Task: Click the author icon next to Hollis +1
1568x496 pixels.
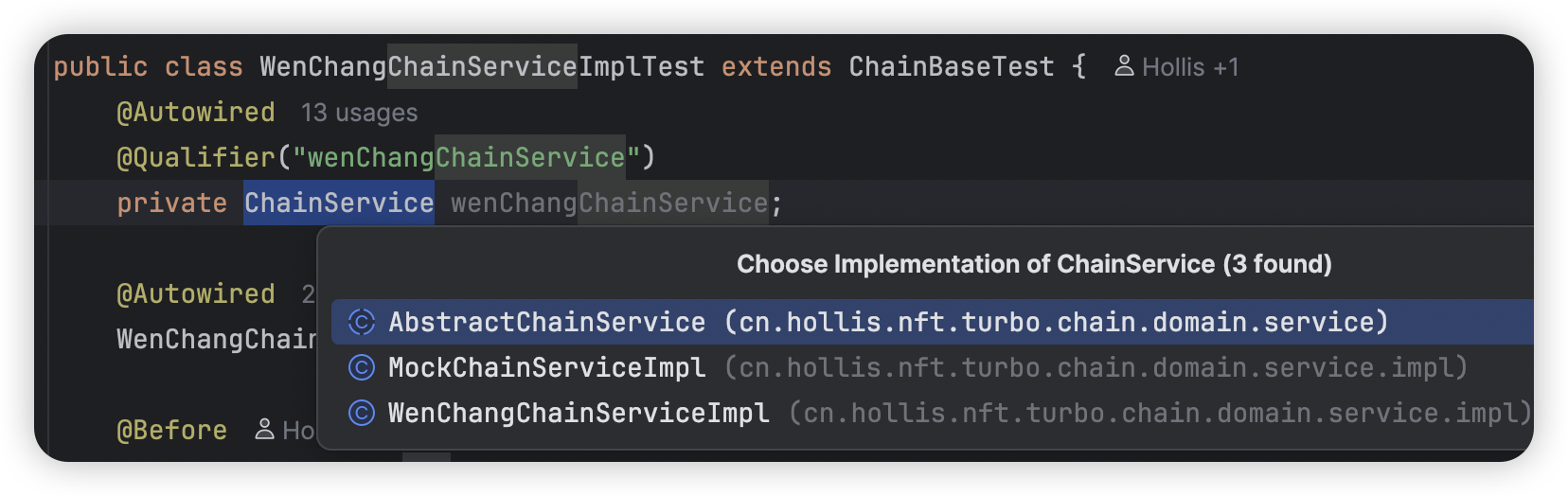Action: pos(1124,66)
